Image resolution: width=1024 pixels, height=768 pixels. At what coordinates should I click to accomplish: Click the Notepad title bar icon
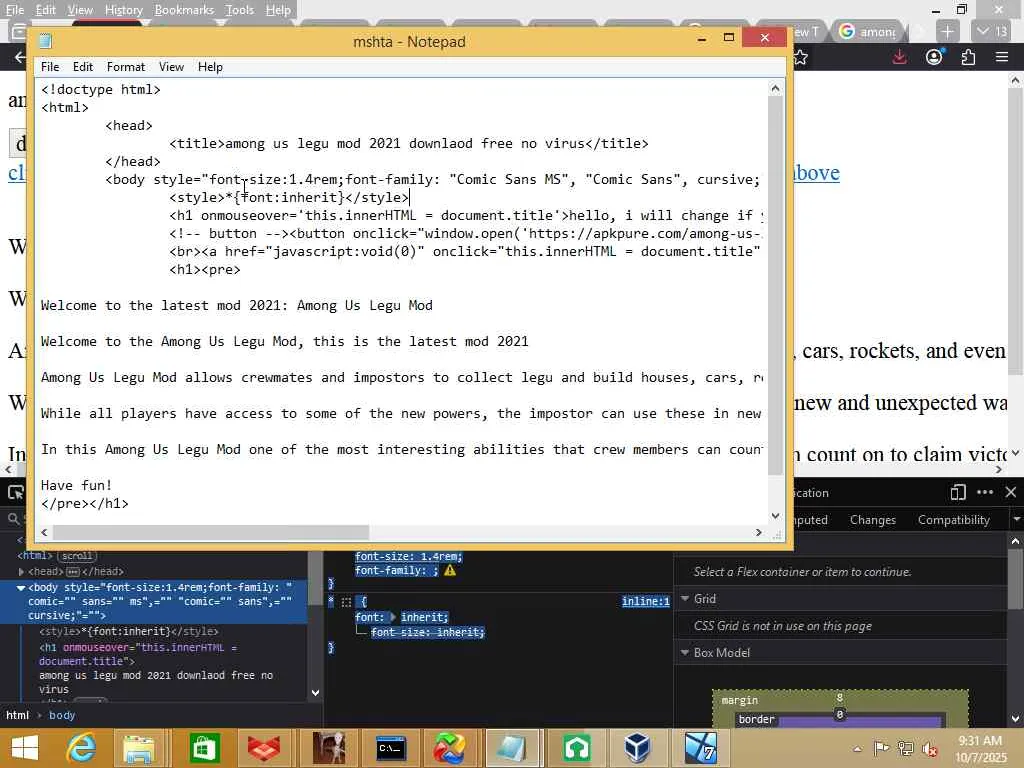pyautogui.click(x=45, y=41)
